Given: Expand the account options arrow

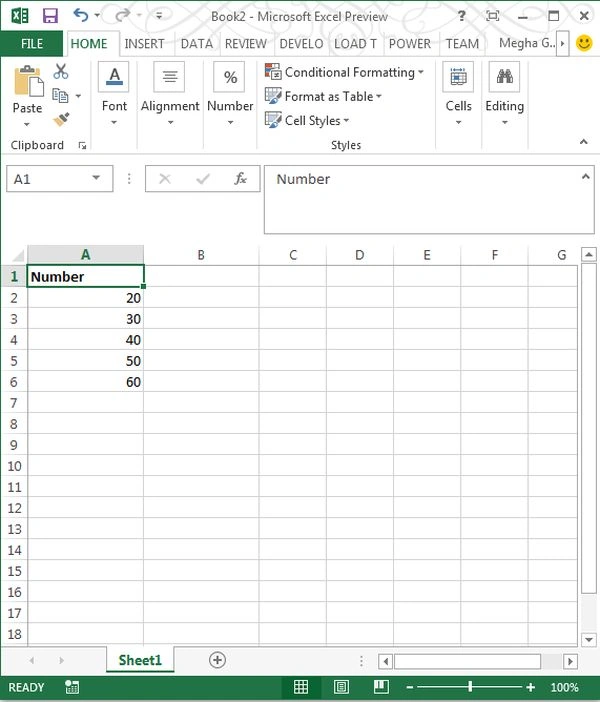Looking at the screenshot, I should 563,43.
